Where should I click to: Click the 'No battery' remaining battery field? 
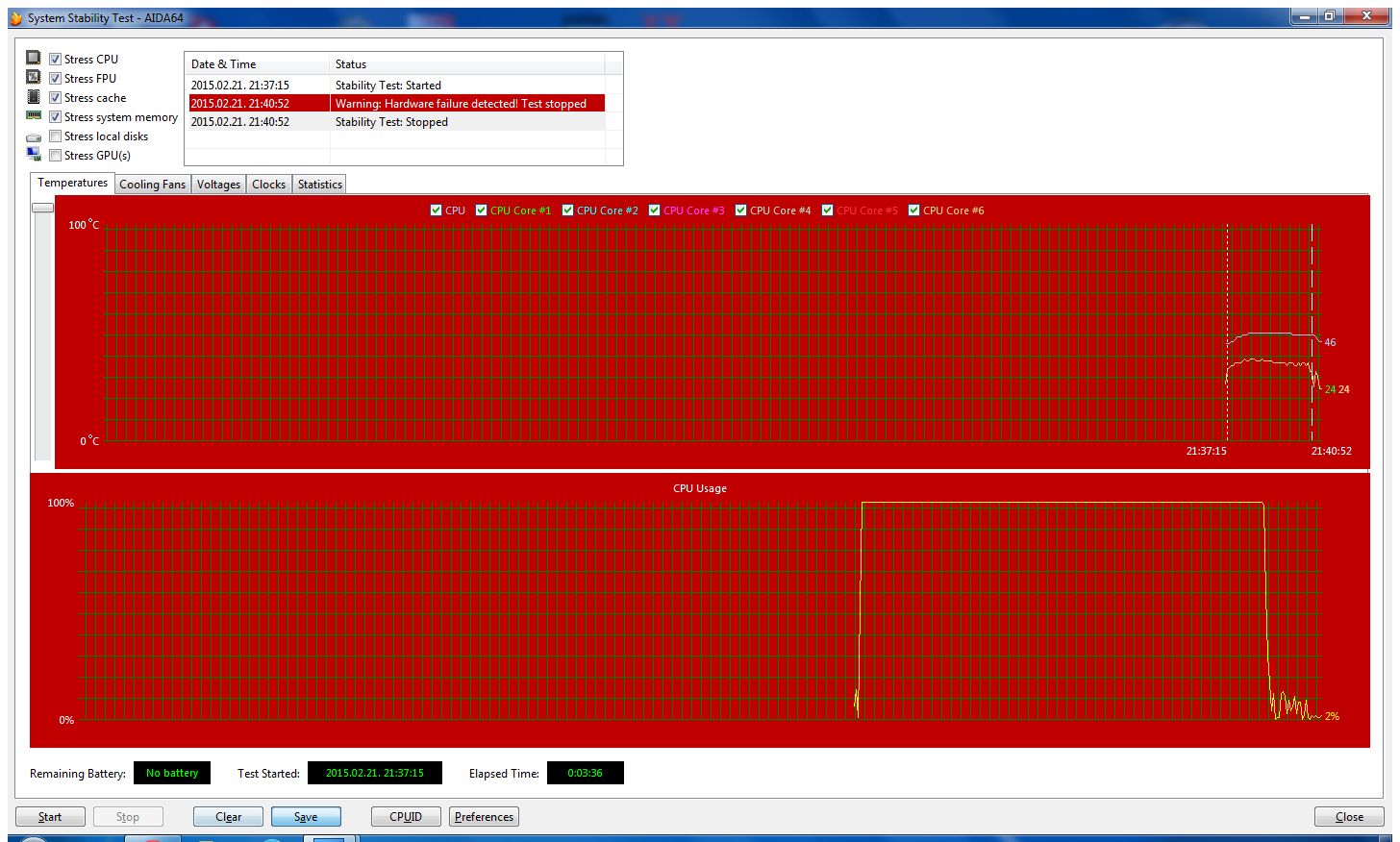[x=172, y=773]
